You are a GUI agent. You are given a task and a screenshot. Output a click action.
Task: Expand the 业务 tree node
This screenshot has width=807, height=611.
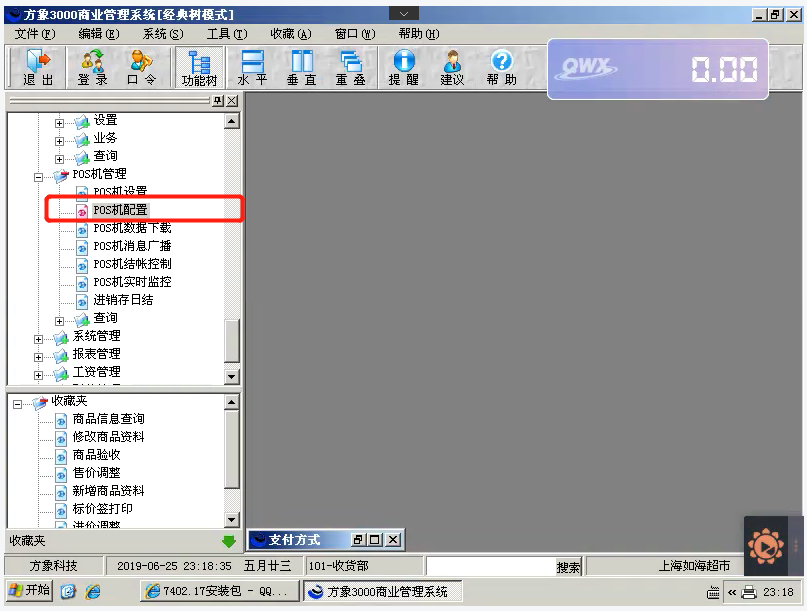pyautogui.click(x=59, y=141)
